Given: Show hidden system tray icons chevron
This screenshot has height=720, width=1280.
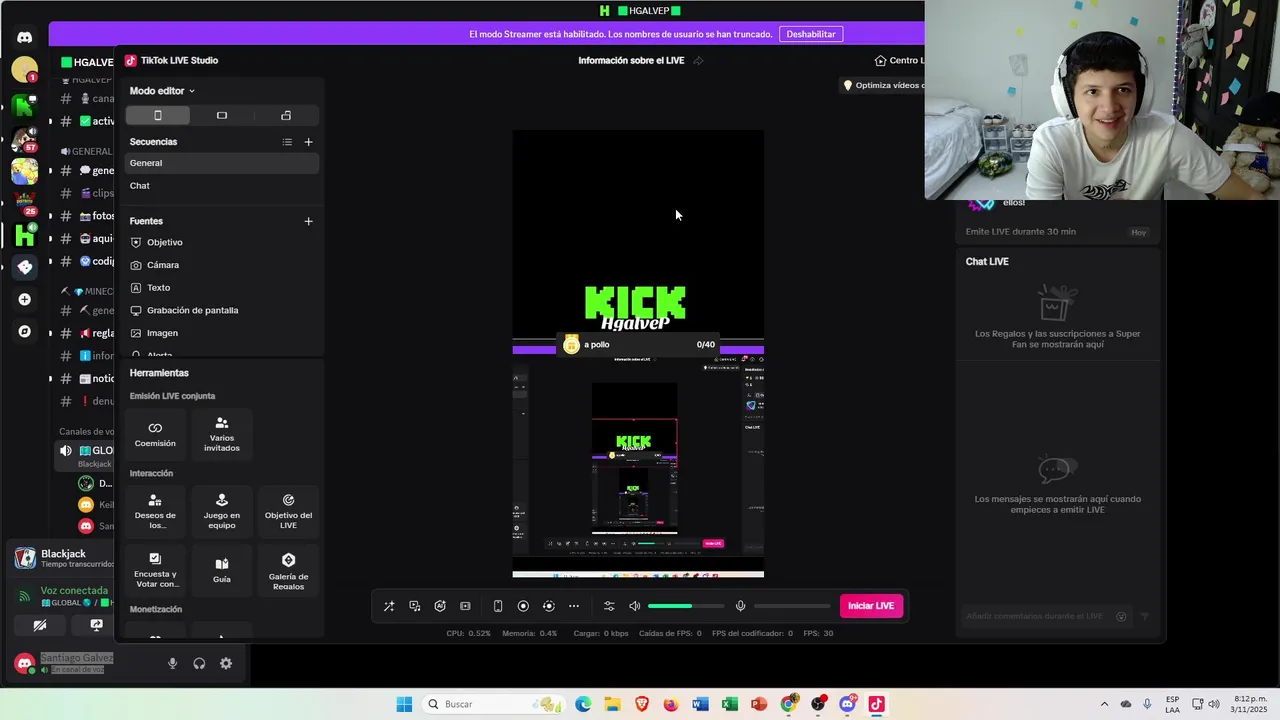Looking at the screenshot, I should [x=1104, y=704].
